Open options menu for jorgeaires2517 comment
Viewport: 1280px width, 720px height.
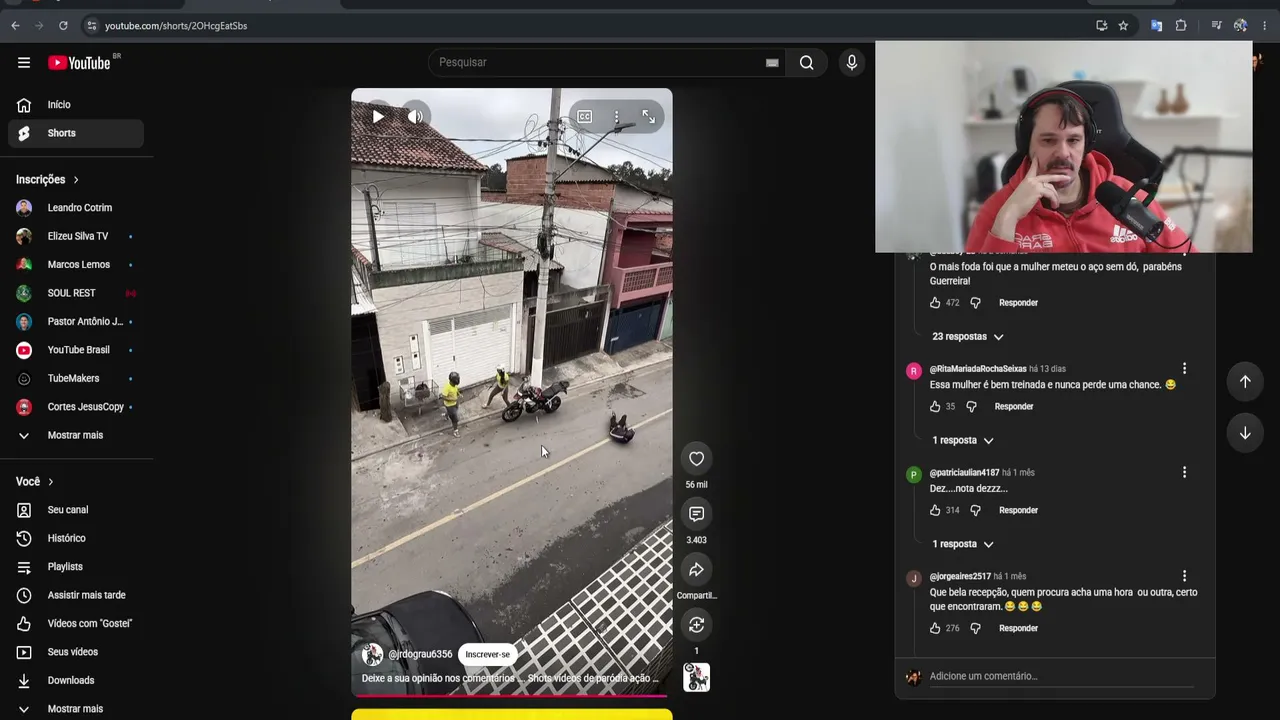[x=1184, y=577]
